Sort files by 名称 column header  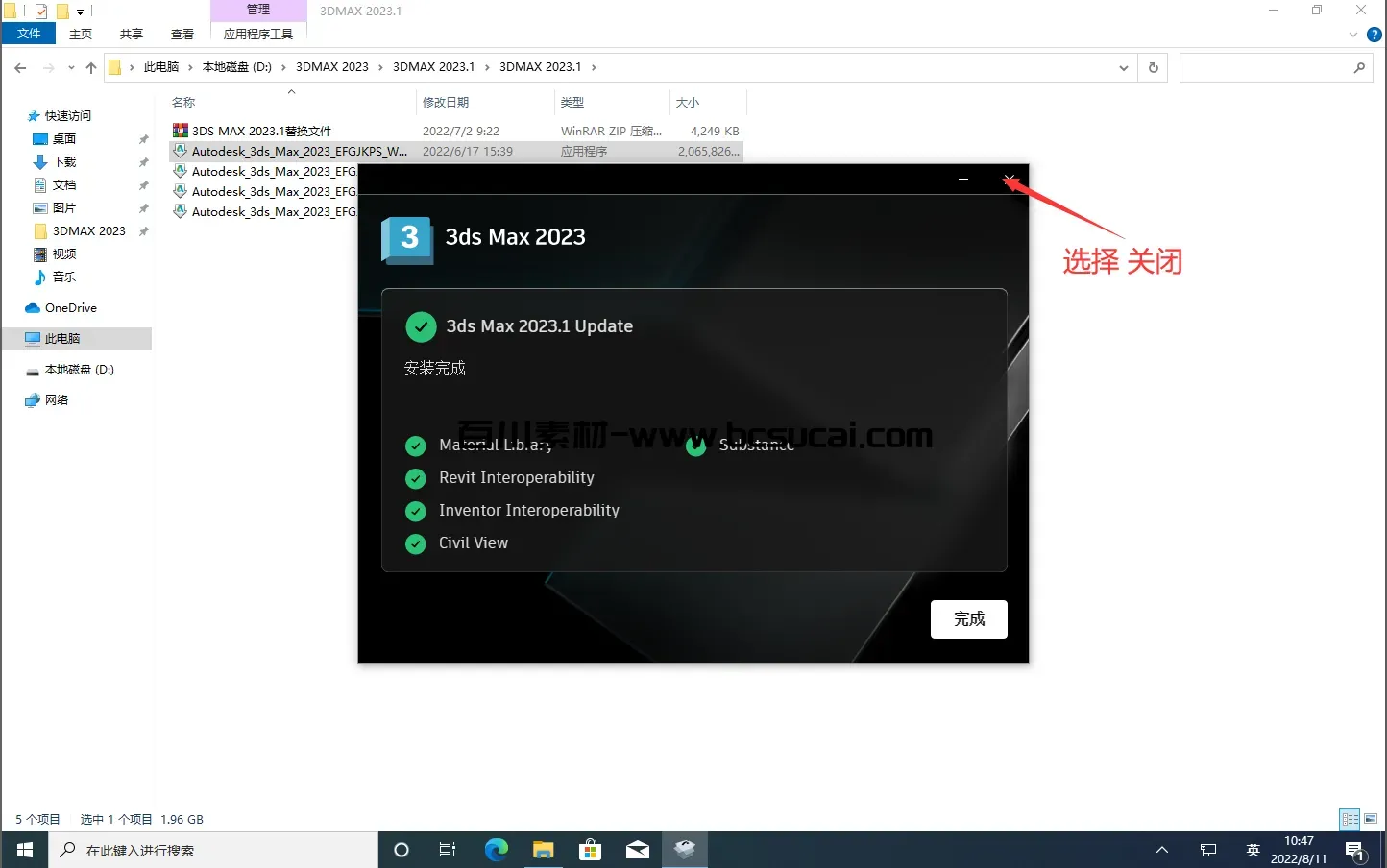pos(291,102)
